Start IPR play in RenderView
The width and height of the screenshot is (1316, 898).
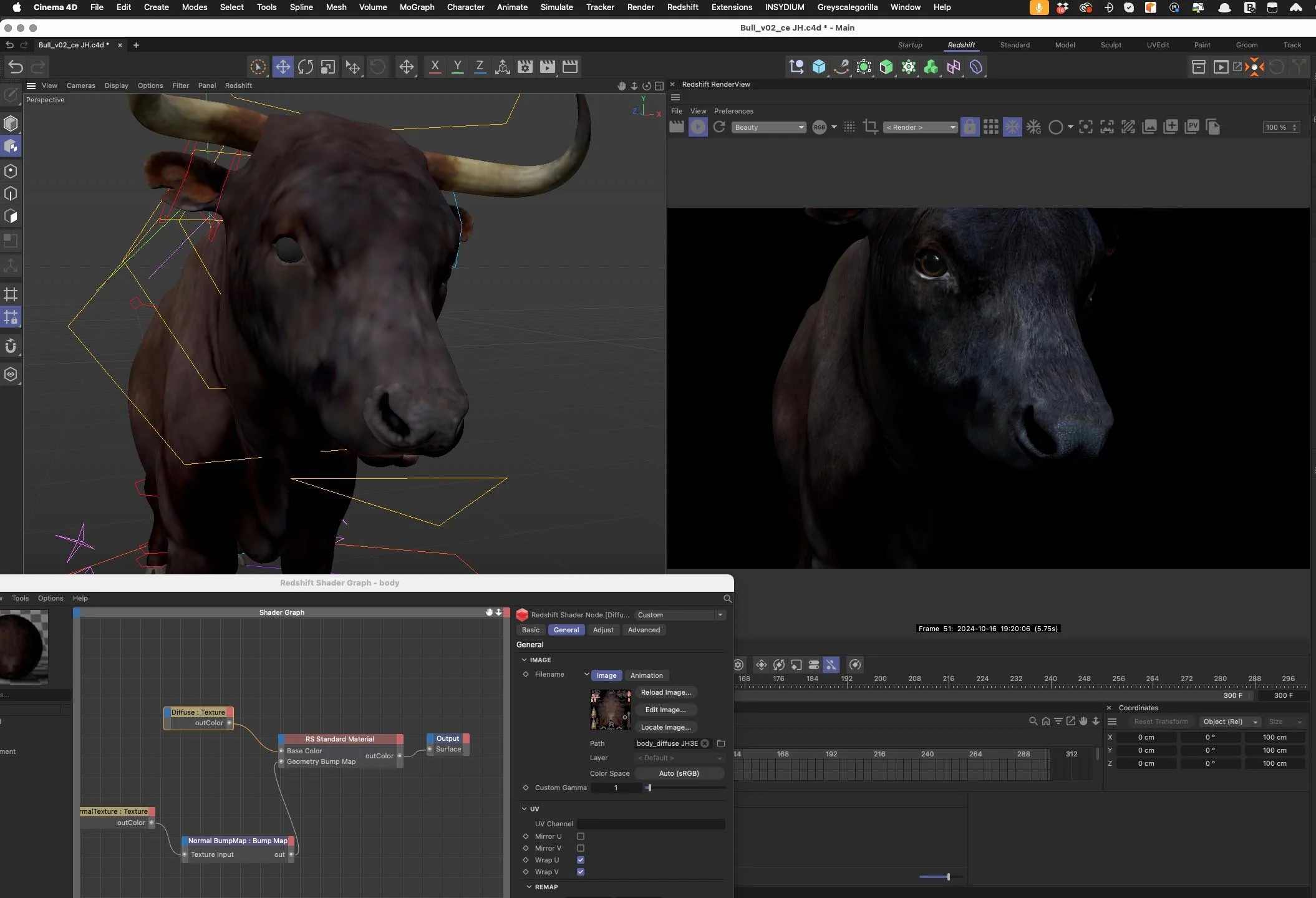[698, 127]
